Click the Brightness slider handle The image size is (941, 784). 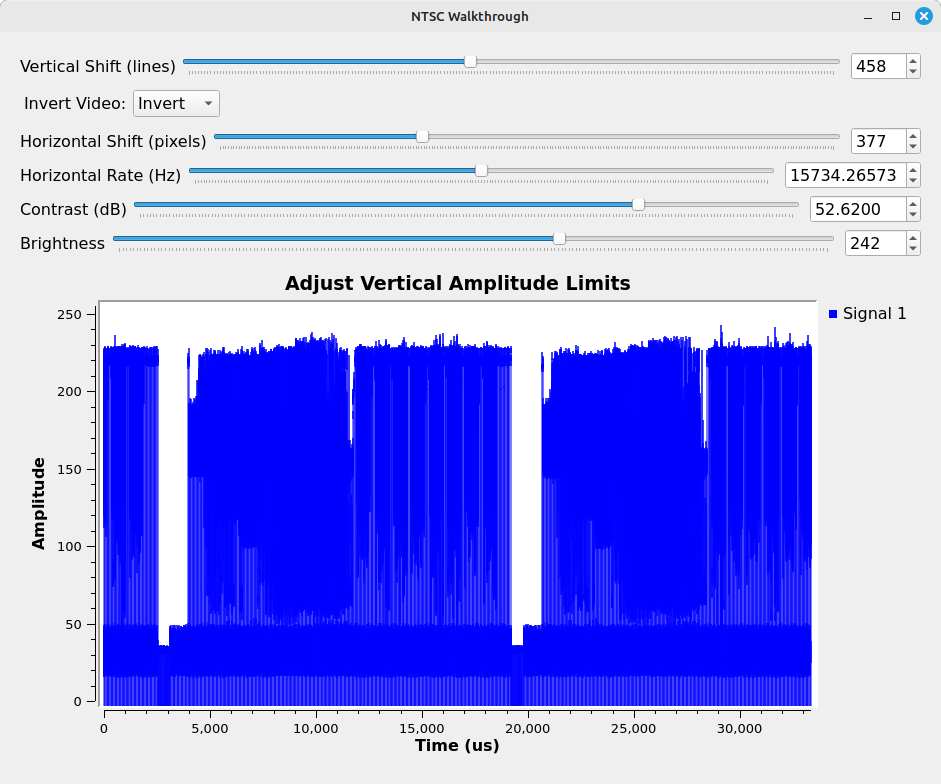pyautogui.click(x=559, y=238)
